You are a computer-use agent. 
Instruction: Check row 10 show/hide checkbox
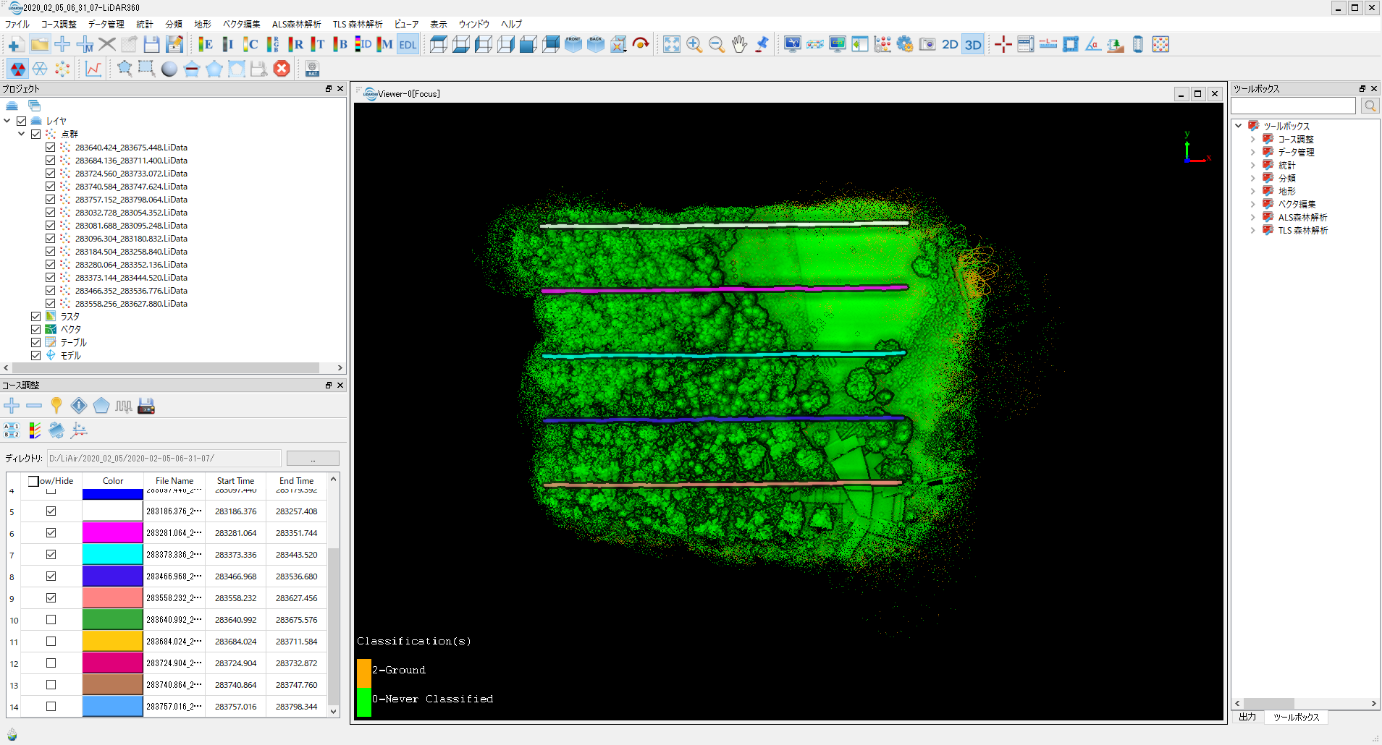tap(51, 620)
